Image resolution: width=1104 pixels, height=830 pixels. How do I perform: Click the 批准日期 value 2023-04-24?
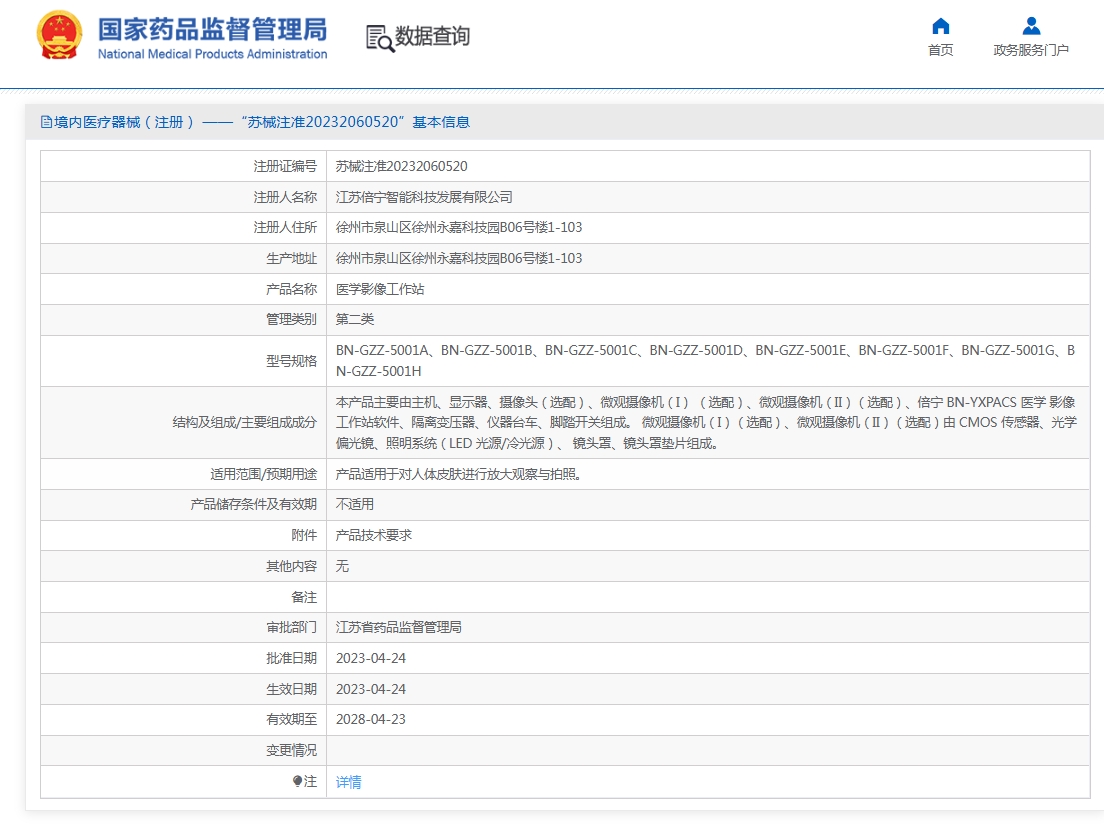coord(371,658)
